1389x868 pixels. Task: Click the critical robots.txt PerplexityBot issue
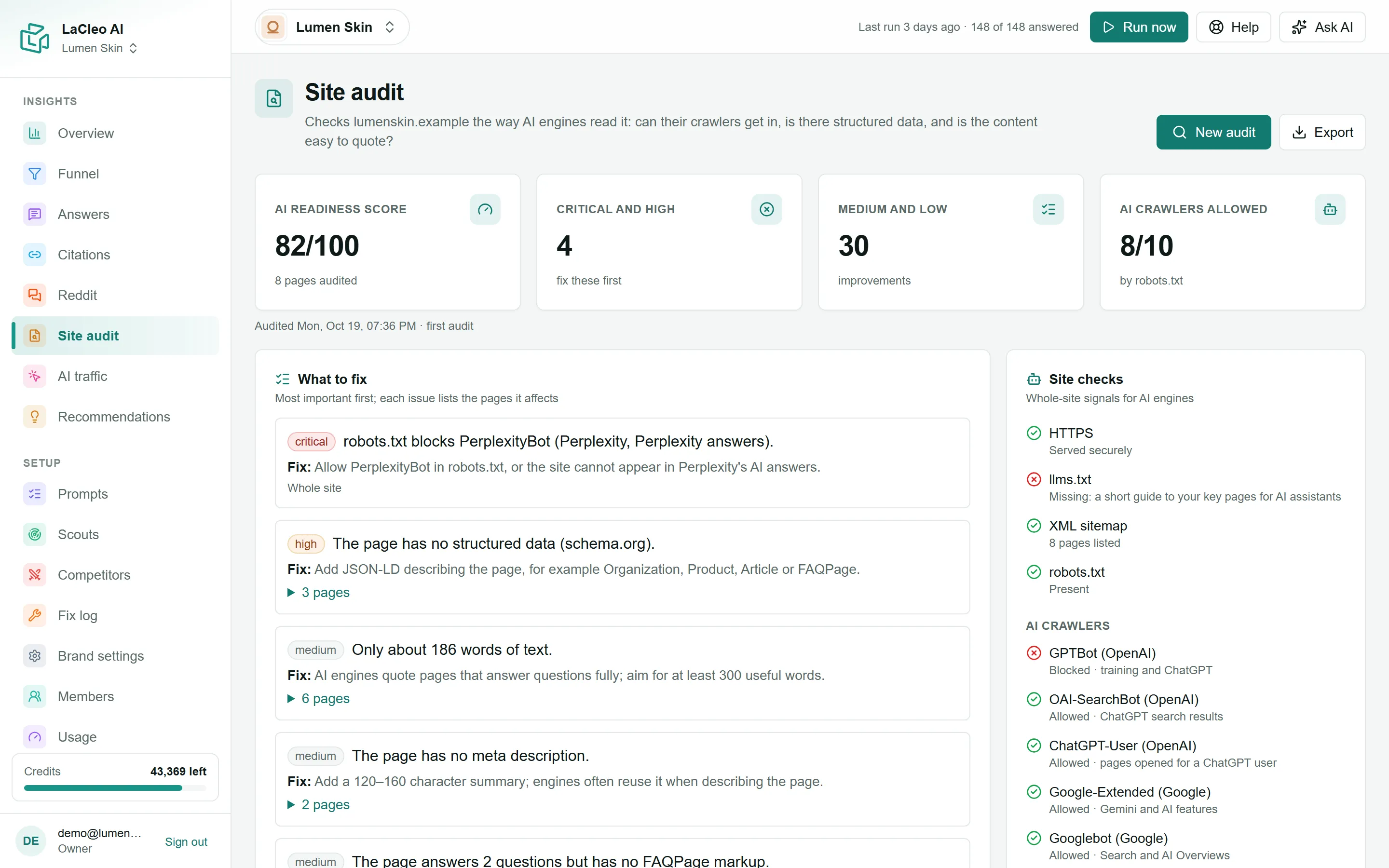tap(622, 463)
